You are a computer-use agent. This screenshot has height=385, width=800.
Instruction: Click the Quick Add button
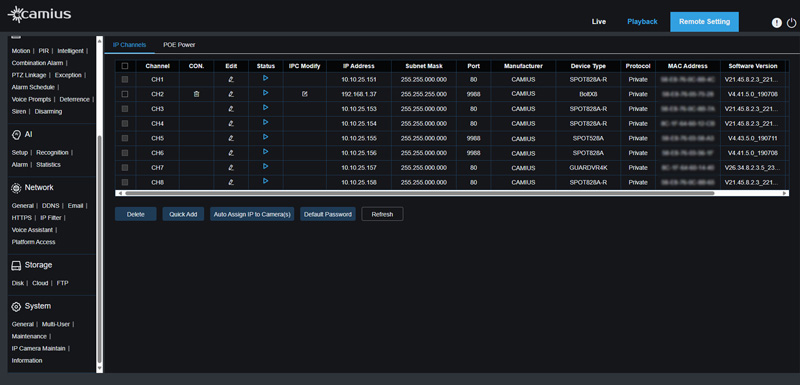click(183, 214)
